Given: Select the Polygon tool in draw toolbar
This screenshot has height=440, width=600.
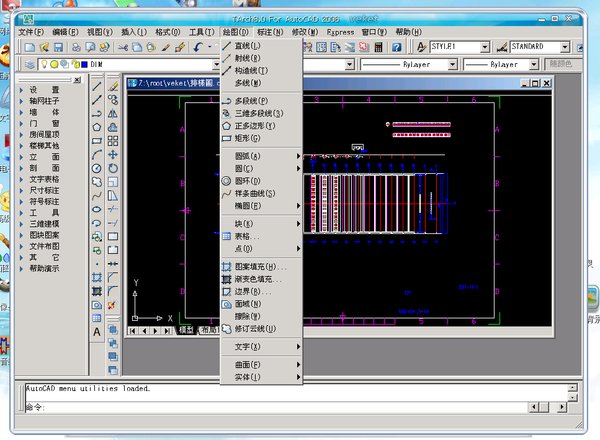Looking at the screenshot, I should (97, 127).
